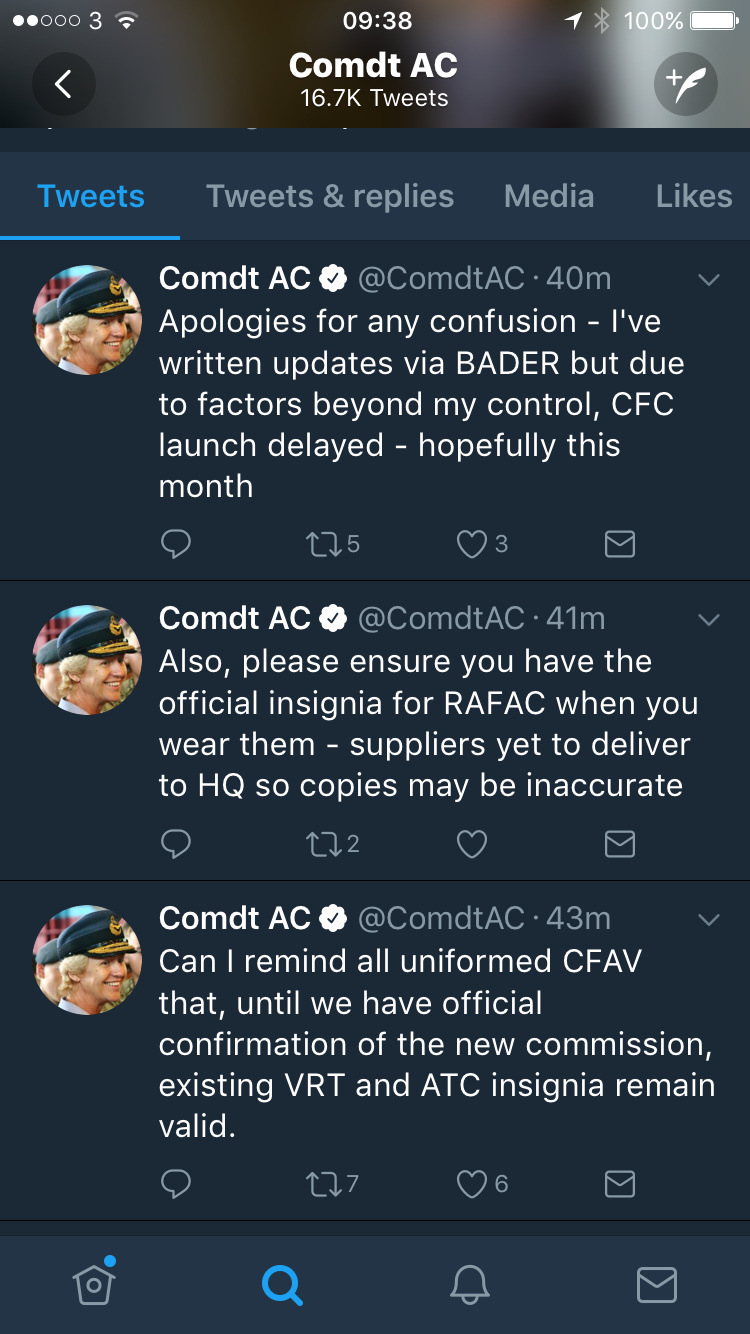
Task: Tap the back arrow in header
Action: 64,84
